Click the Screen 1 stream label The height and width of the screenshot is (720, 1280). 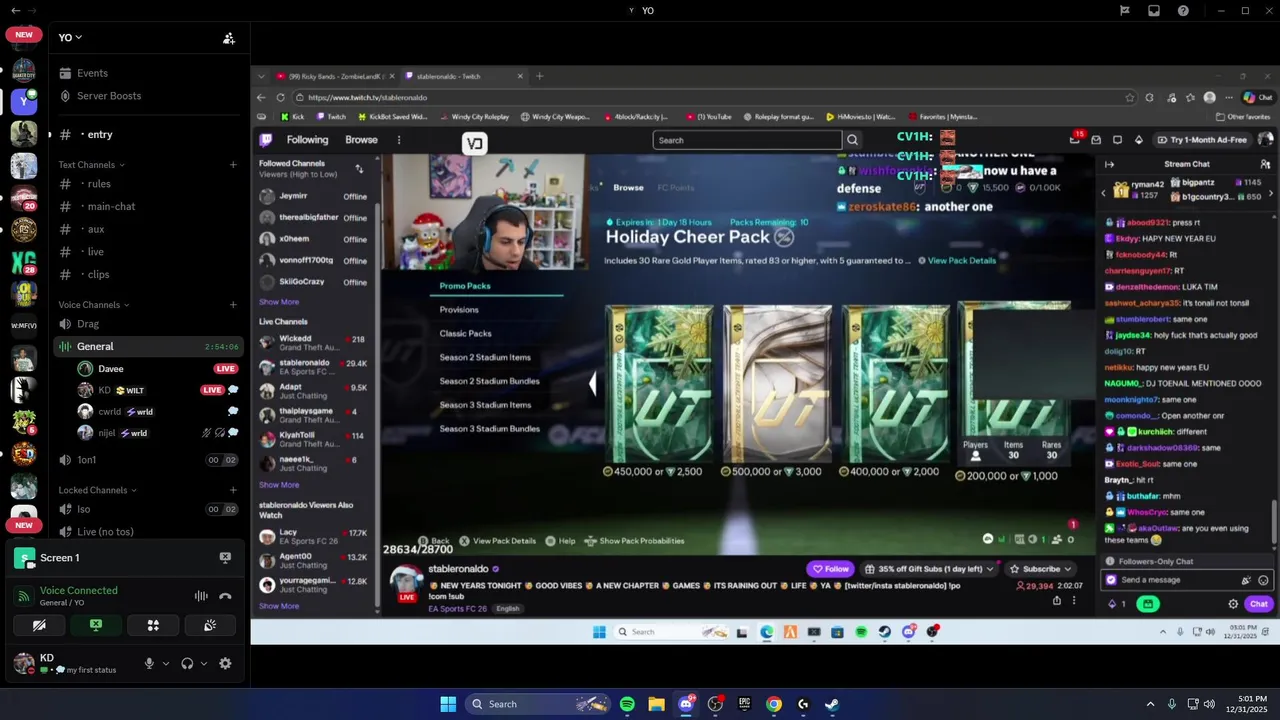(x=59, y=558)
